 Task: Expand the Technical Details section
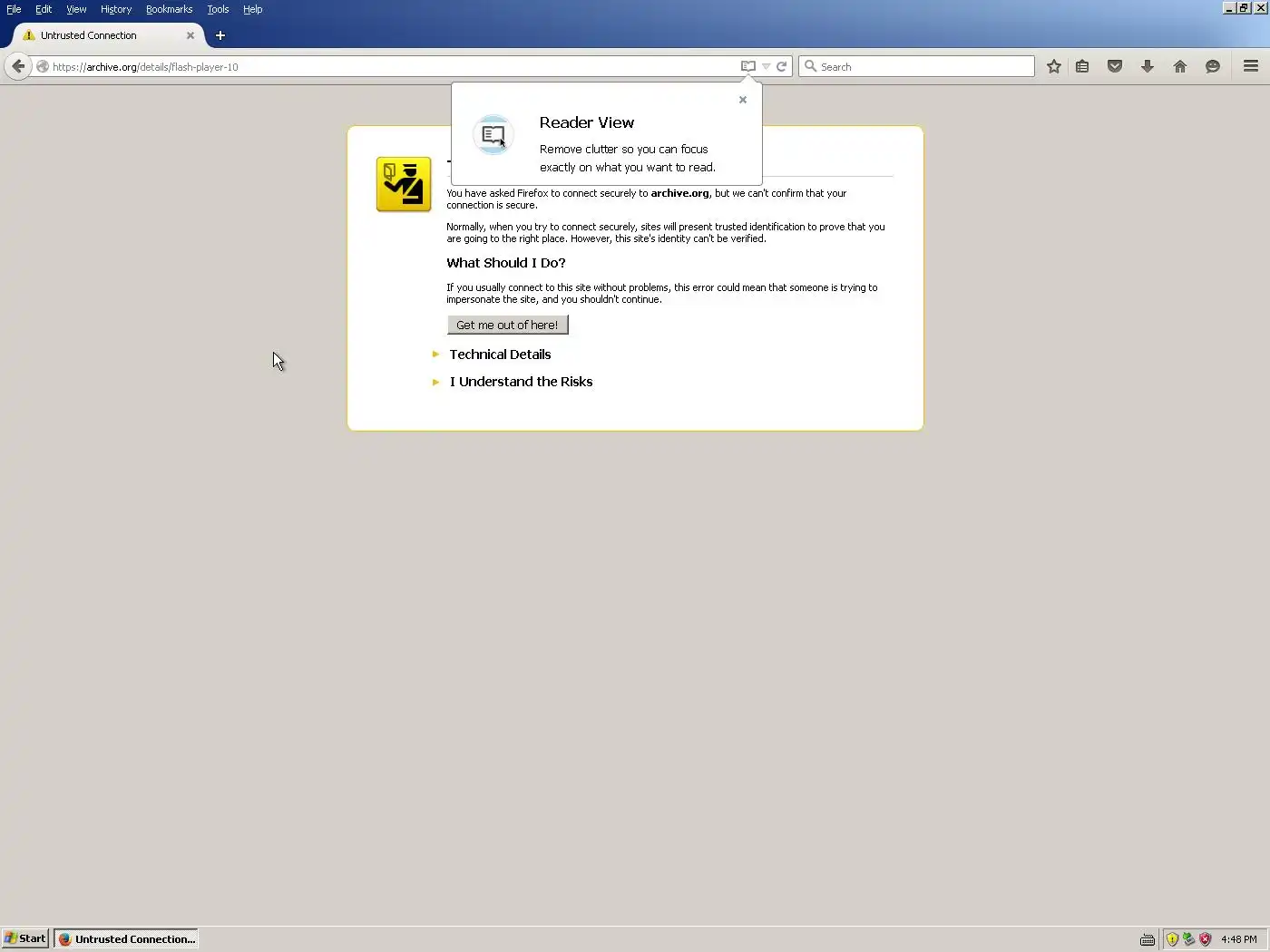tap(500, 355)
